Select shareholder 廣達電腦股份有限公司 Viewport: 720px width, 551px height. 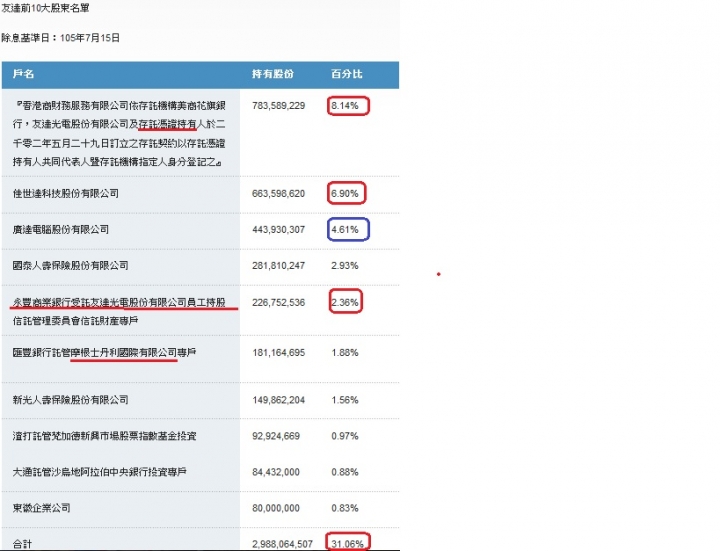click(61, 229)
